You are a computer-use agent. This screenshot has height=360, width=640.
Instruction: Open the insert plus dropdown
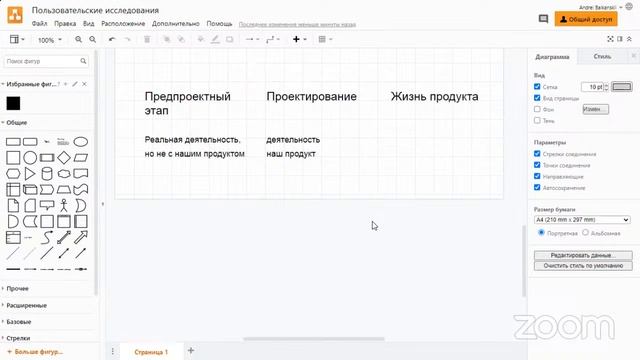(x=300, y=39)
